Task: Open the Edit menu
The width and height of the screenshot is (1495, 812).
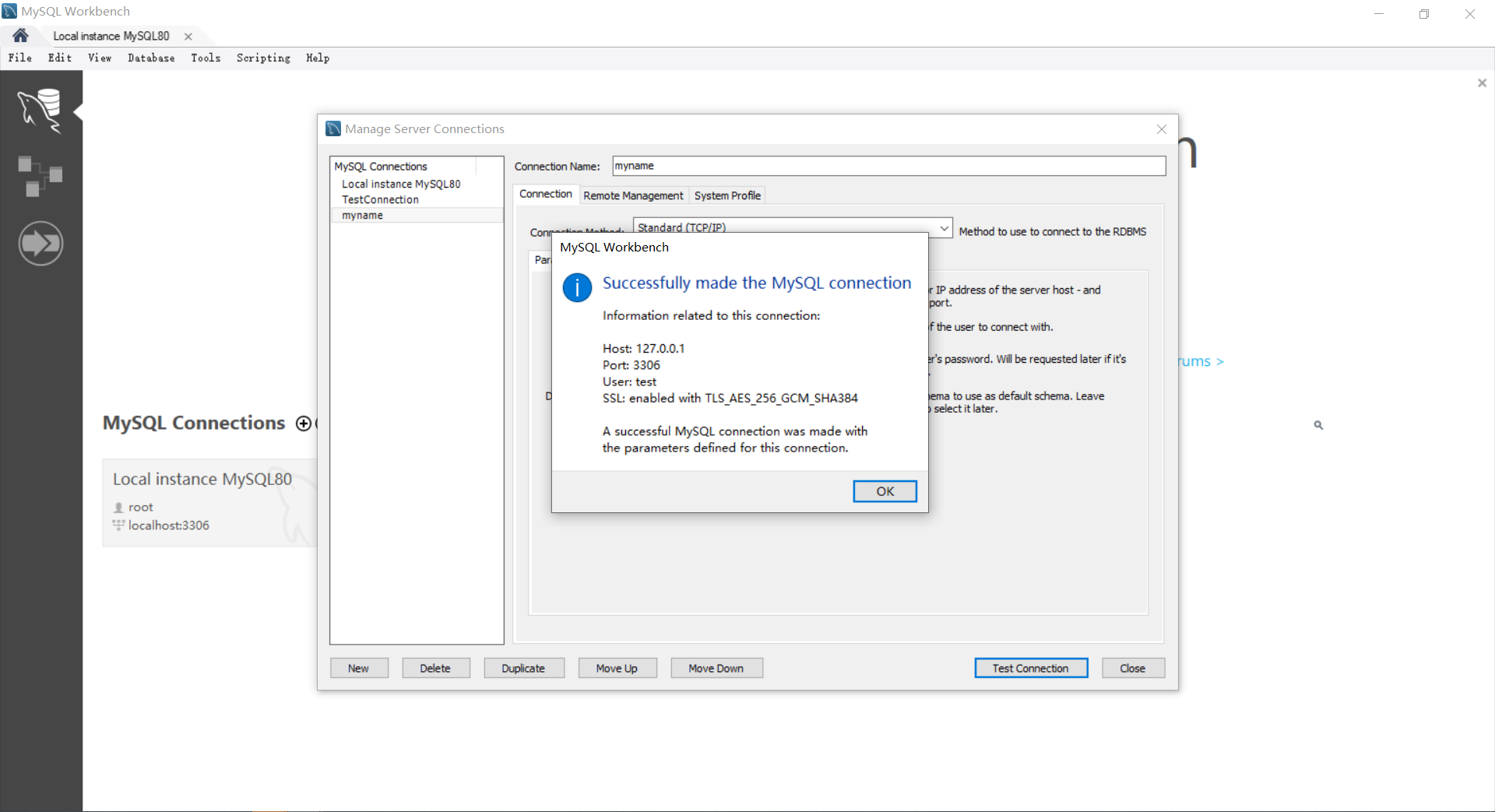Action: pos(60,58)
